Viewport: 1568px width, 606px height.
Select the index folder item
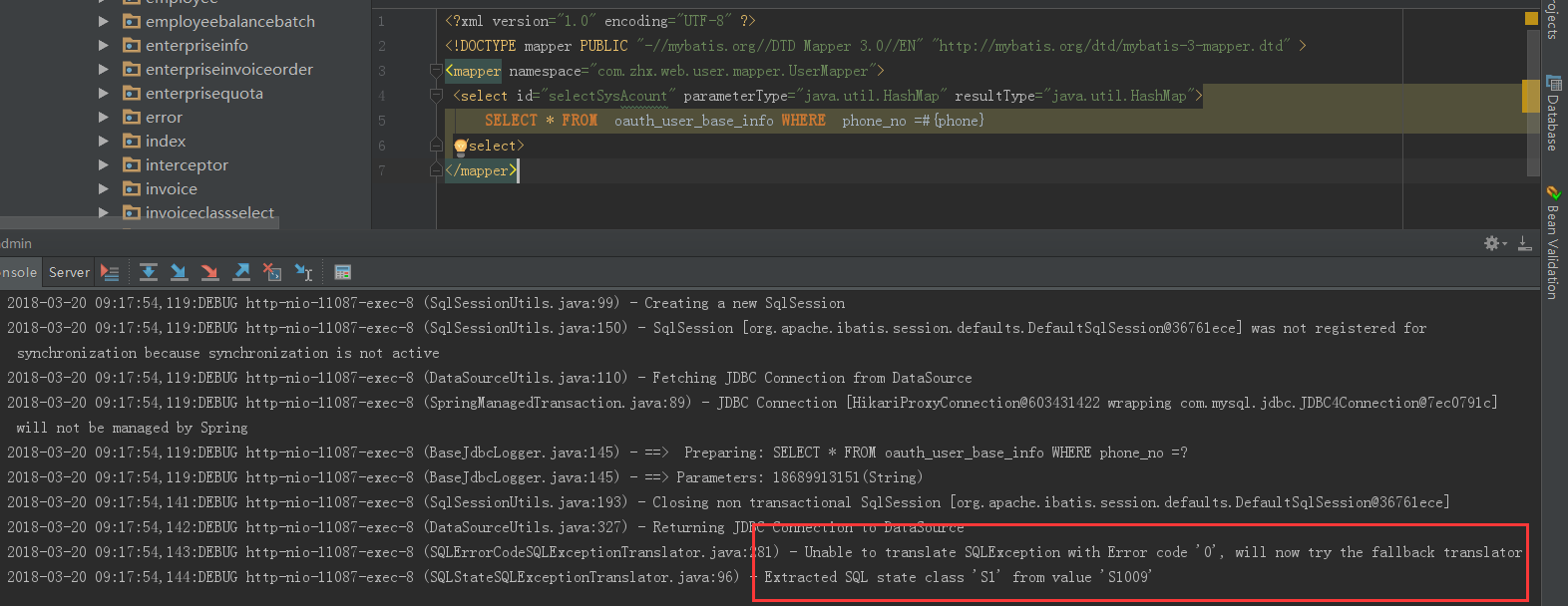point(166,141)
